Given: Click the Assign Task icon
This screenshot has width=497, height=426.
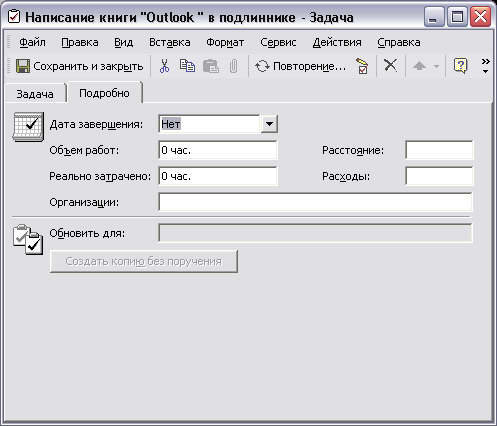Looking at the screenshot, I should [362, 66].
